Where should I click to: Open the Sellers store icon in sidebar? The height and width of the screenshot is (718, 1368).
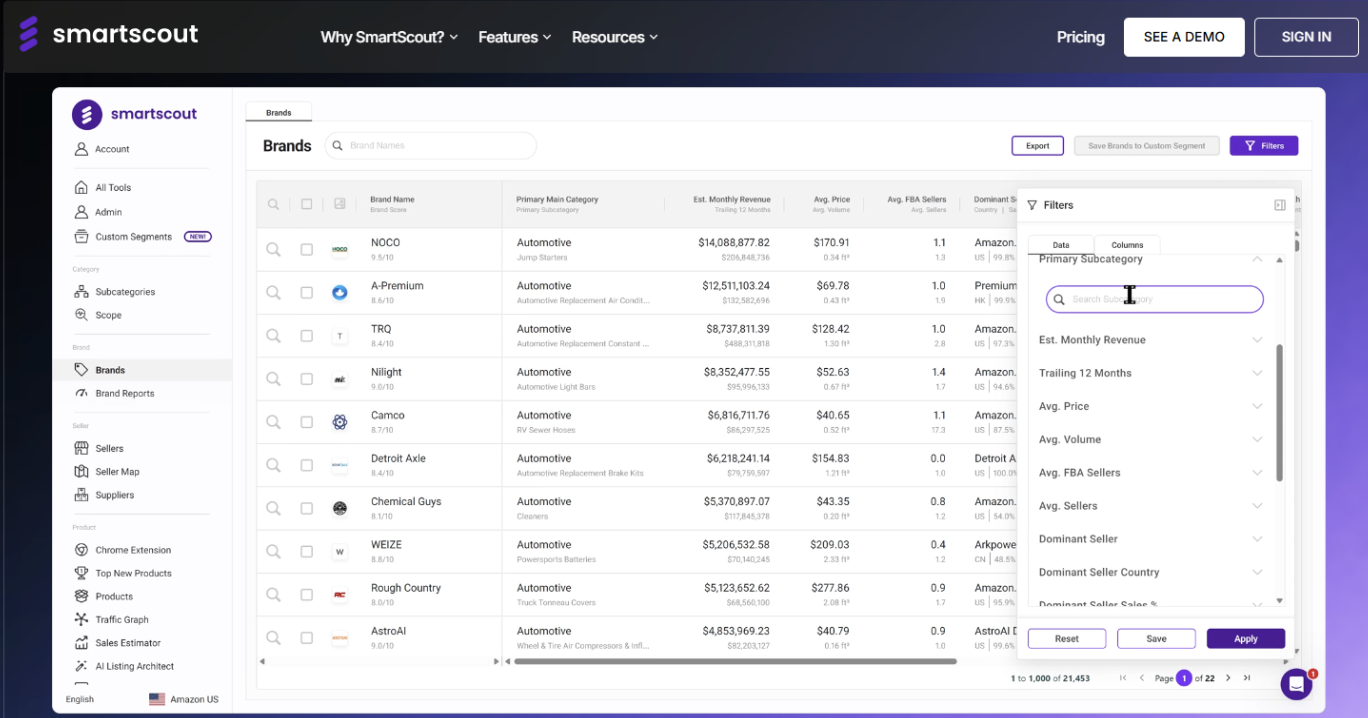82,448
